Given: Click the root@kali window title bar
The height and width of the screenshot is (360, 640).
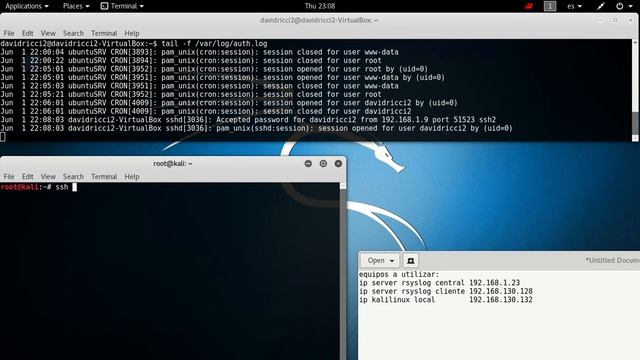Looking at the screenshot, I should click(x=173, y=163).
